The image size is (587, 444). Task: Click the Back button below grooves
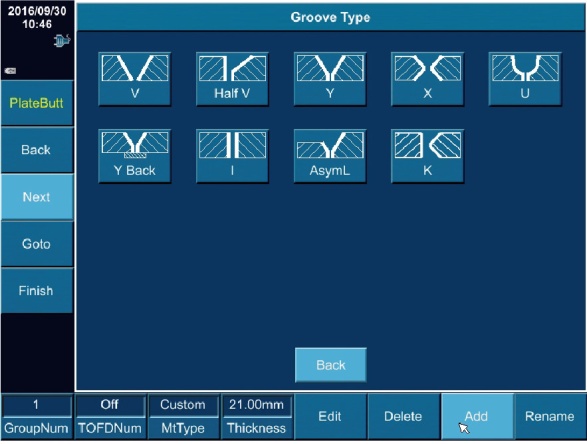[x=331, y=365]
